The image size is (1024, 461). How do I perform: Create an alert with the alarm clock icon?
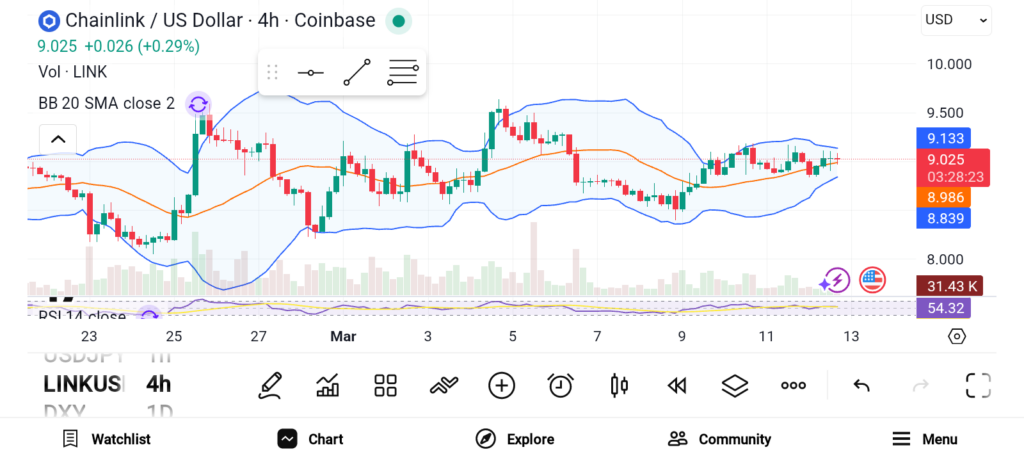[560, 385]
